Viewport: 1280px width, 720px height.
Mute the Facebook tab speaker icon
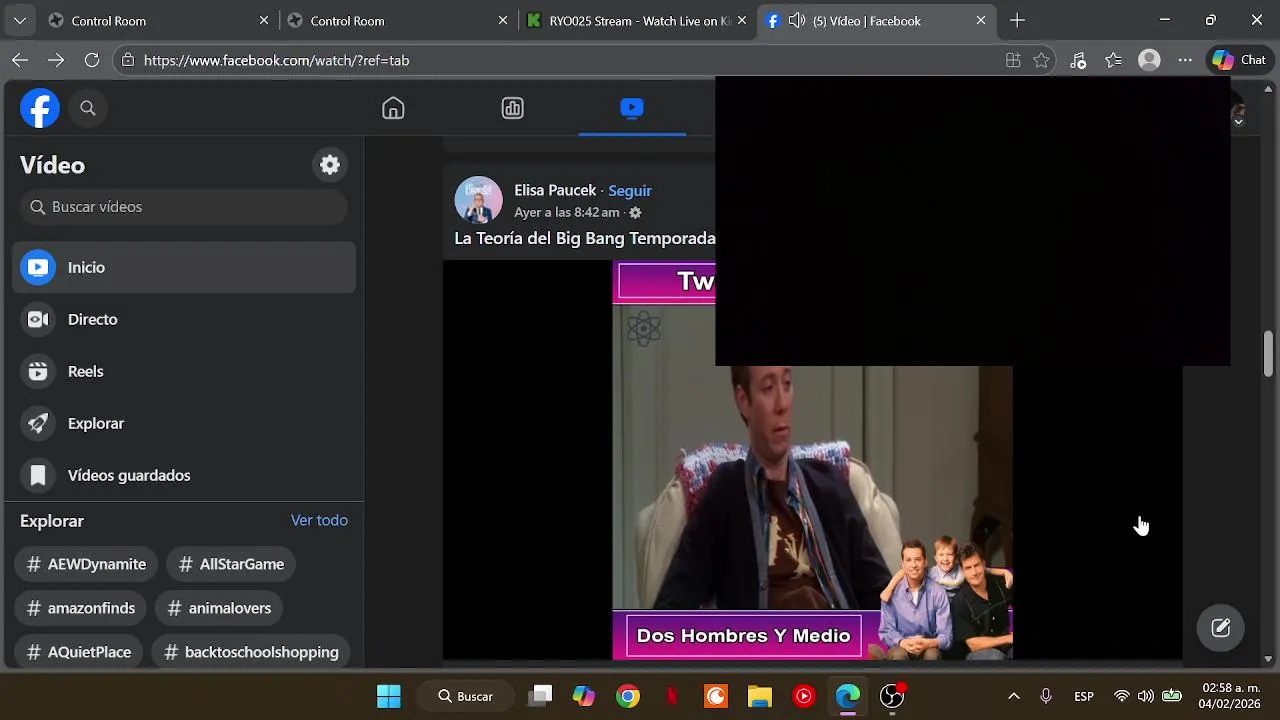pyautogui.click(x=797, y=20)
